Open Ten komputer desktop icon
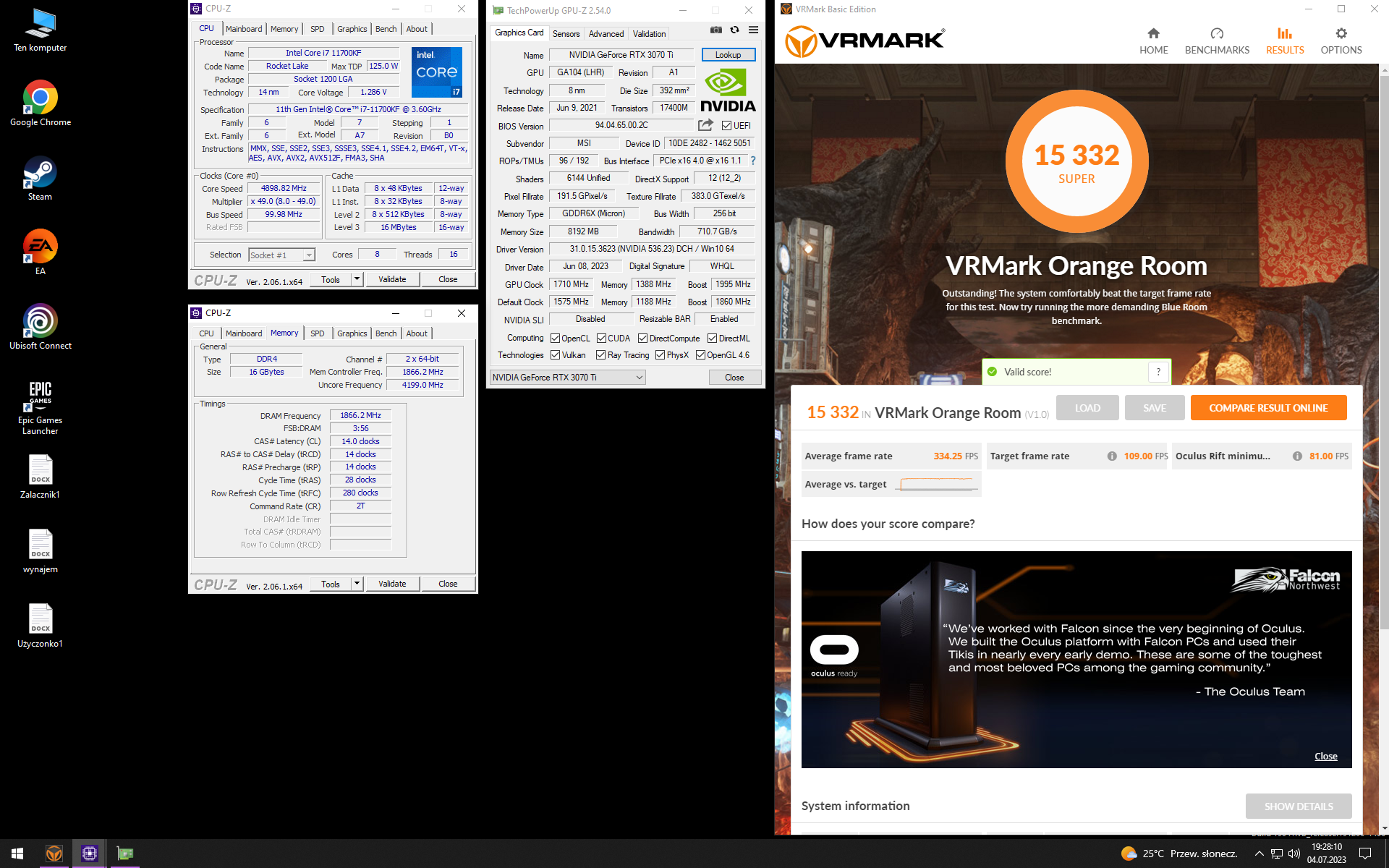 point(40,30)
